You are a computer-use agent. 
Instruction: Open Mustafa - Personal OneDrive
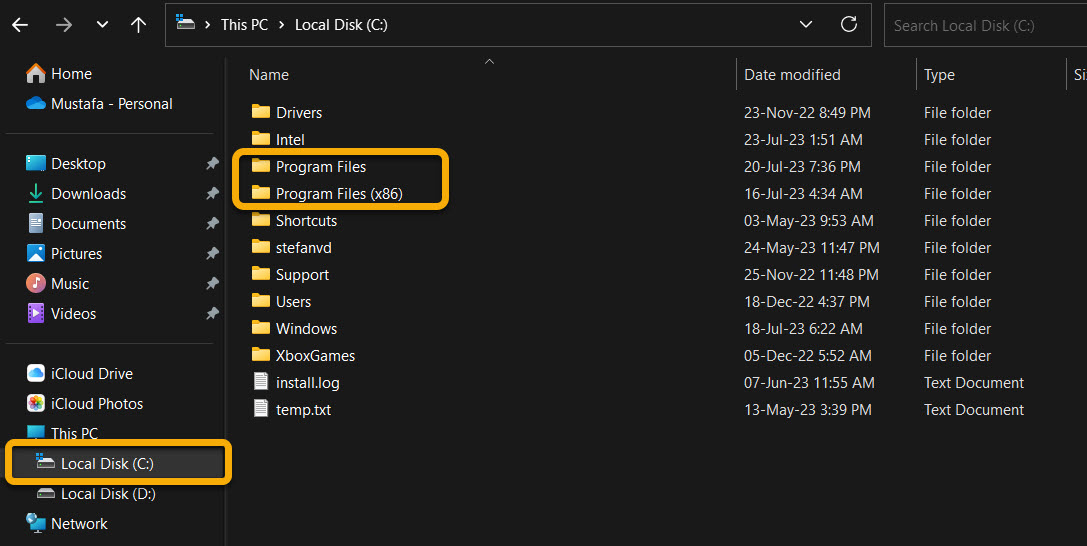tap(99, 104)
